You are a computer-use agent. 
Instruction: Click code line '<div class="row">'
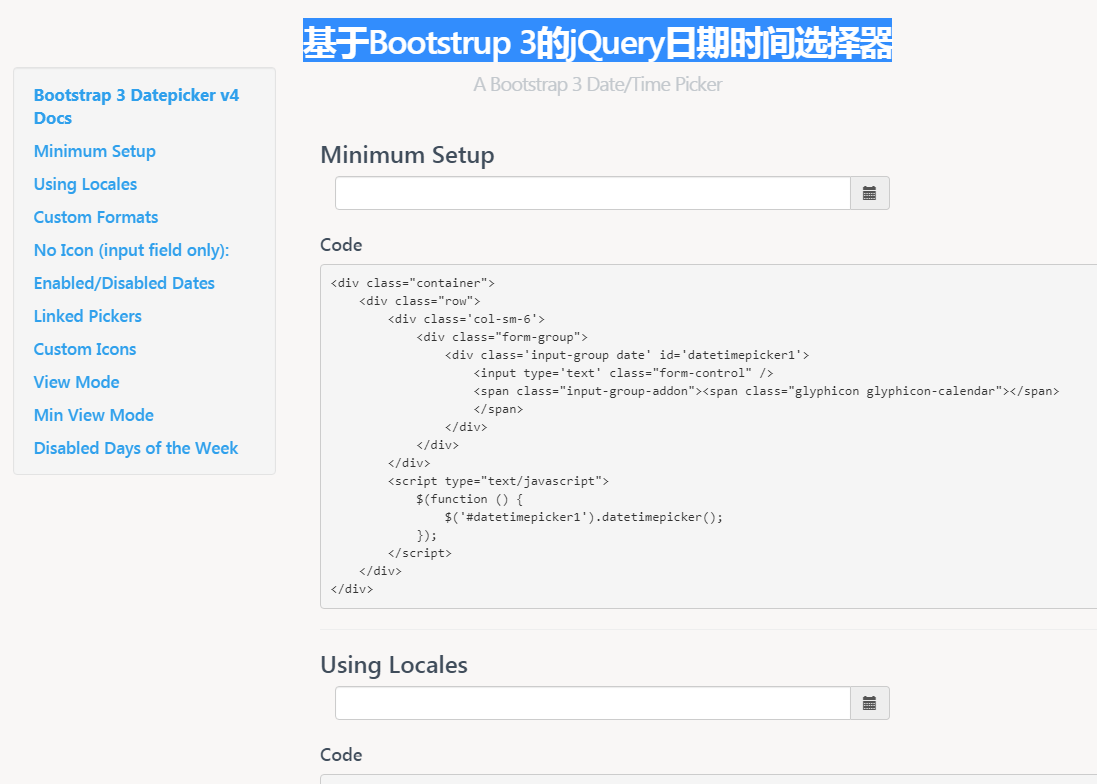click(x=420, y=301)
